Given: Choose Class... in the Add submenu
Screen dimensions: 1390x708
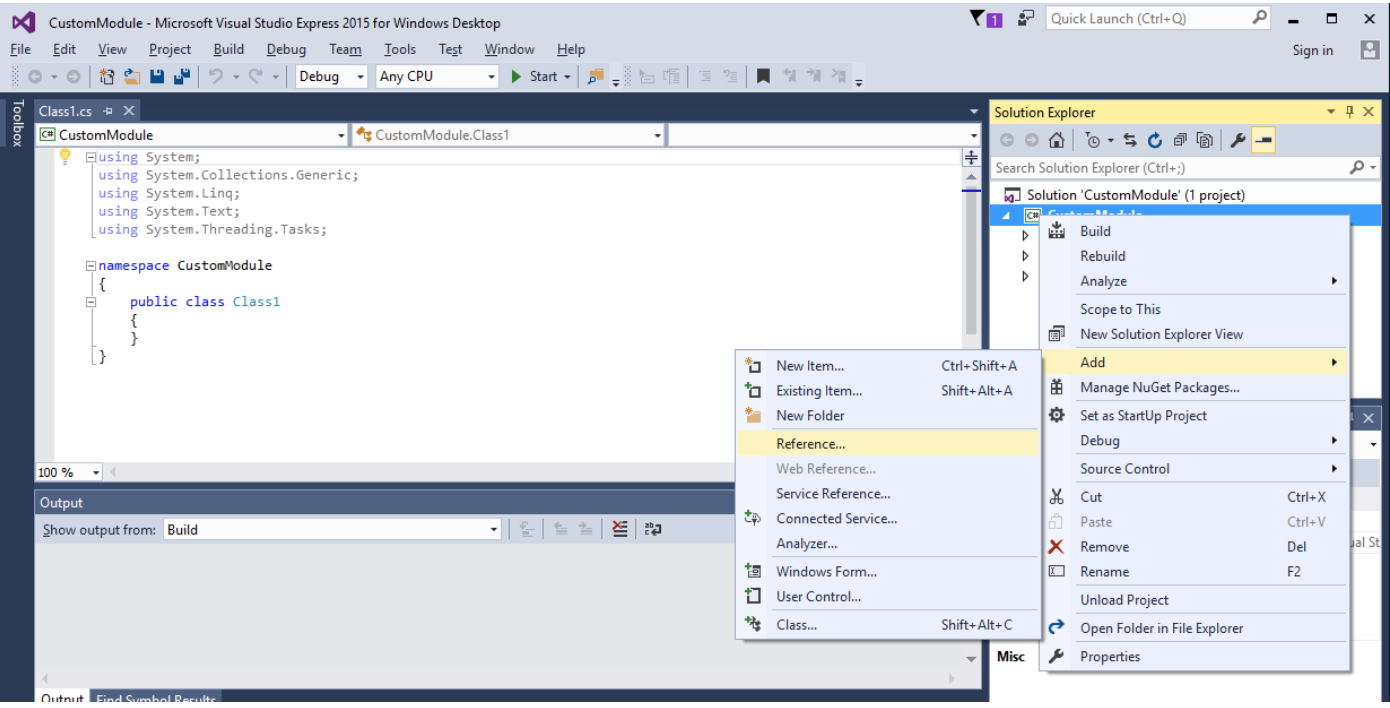Looking at the screenshot, I should point(888,625).
